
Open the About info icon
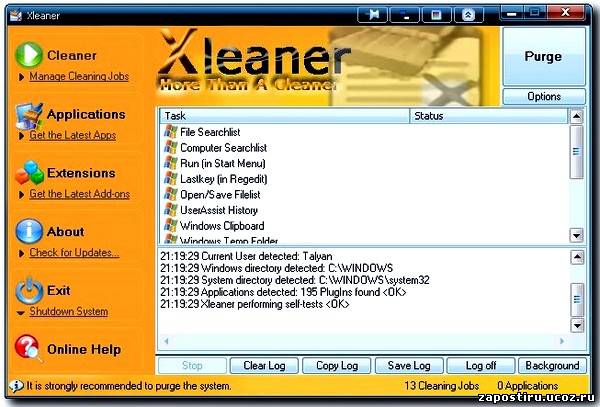pyautogui.click(x=29, y=231)
